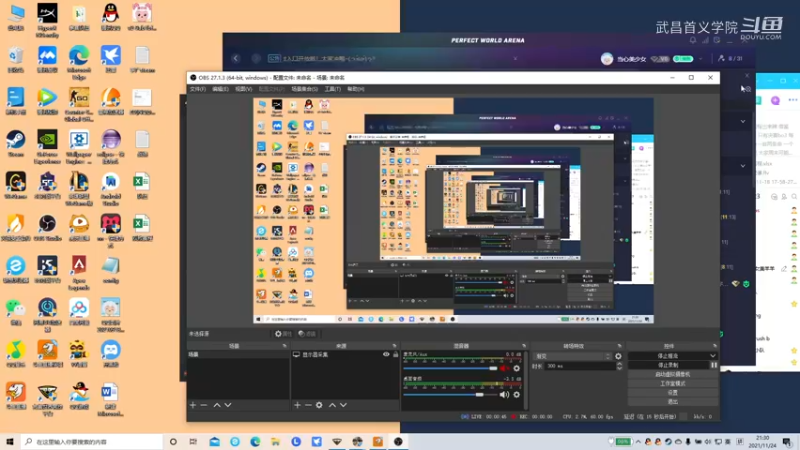Click user avatar in Perfect World Arena
The height and width of the screenshot is (450, 800).
click(607, 59)
